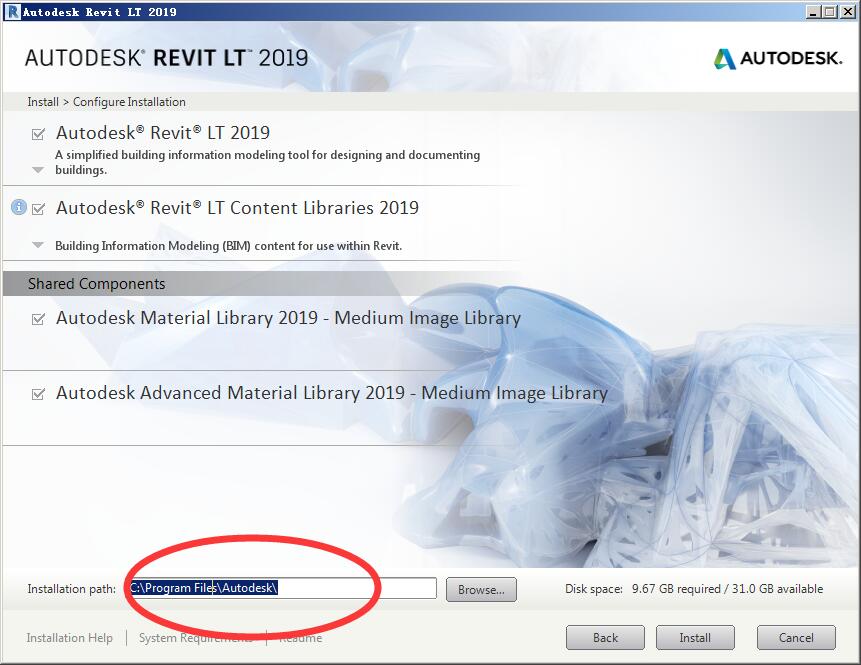Close the Autodesk Revit LT 2019 window
The width and height of the screenshot is (861, 665).
(848, 12)
